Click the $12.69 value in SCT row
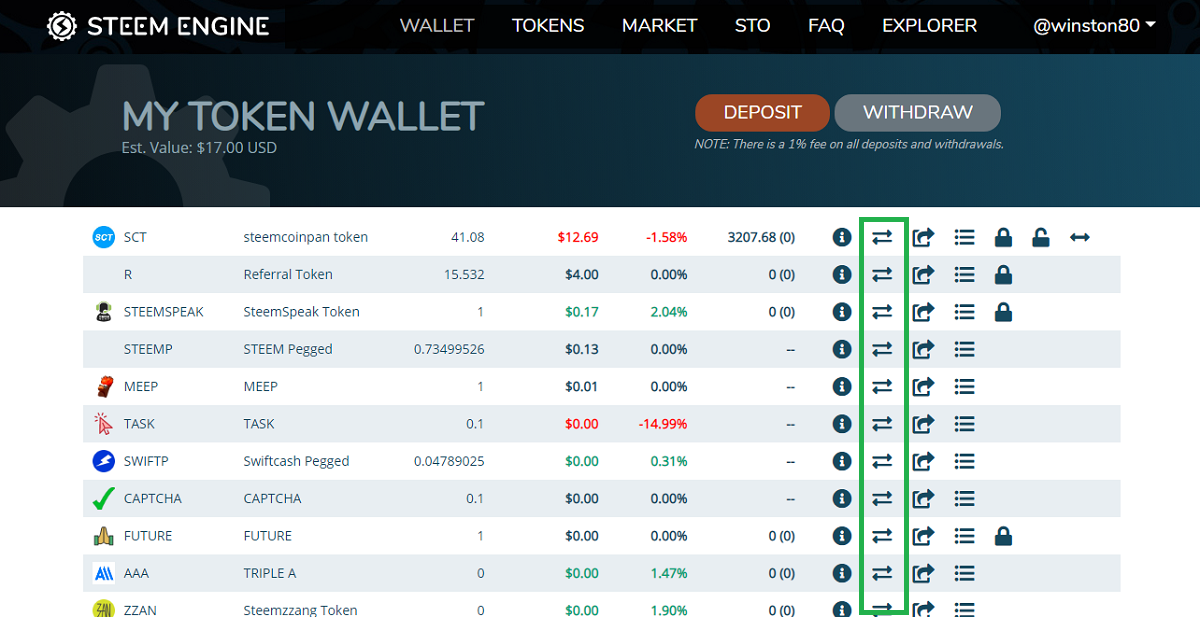1200x617 pixels. pos(578,237)
